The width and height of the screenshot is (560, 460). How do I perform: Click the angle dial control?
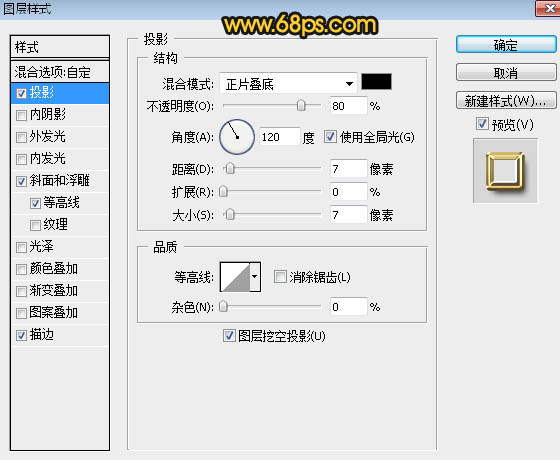coord(237,137)
